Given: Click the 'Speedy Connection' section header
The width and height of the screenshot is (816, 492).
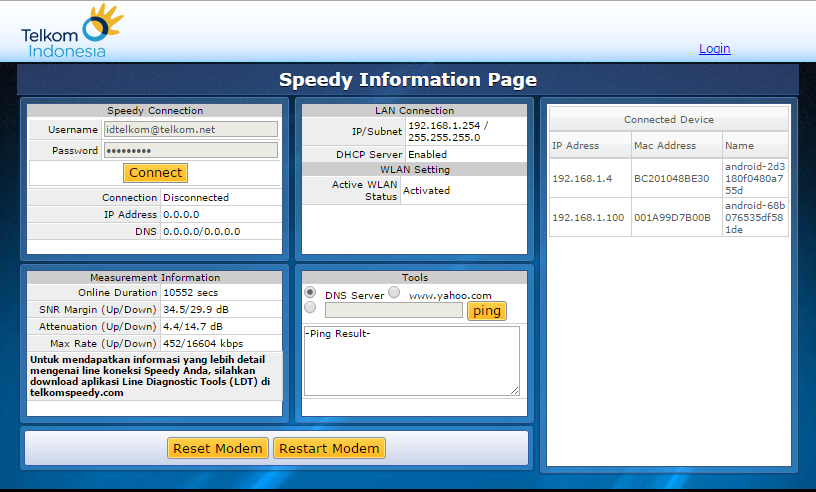Looking at the screenshot, I should click(x=155, y=110).
